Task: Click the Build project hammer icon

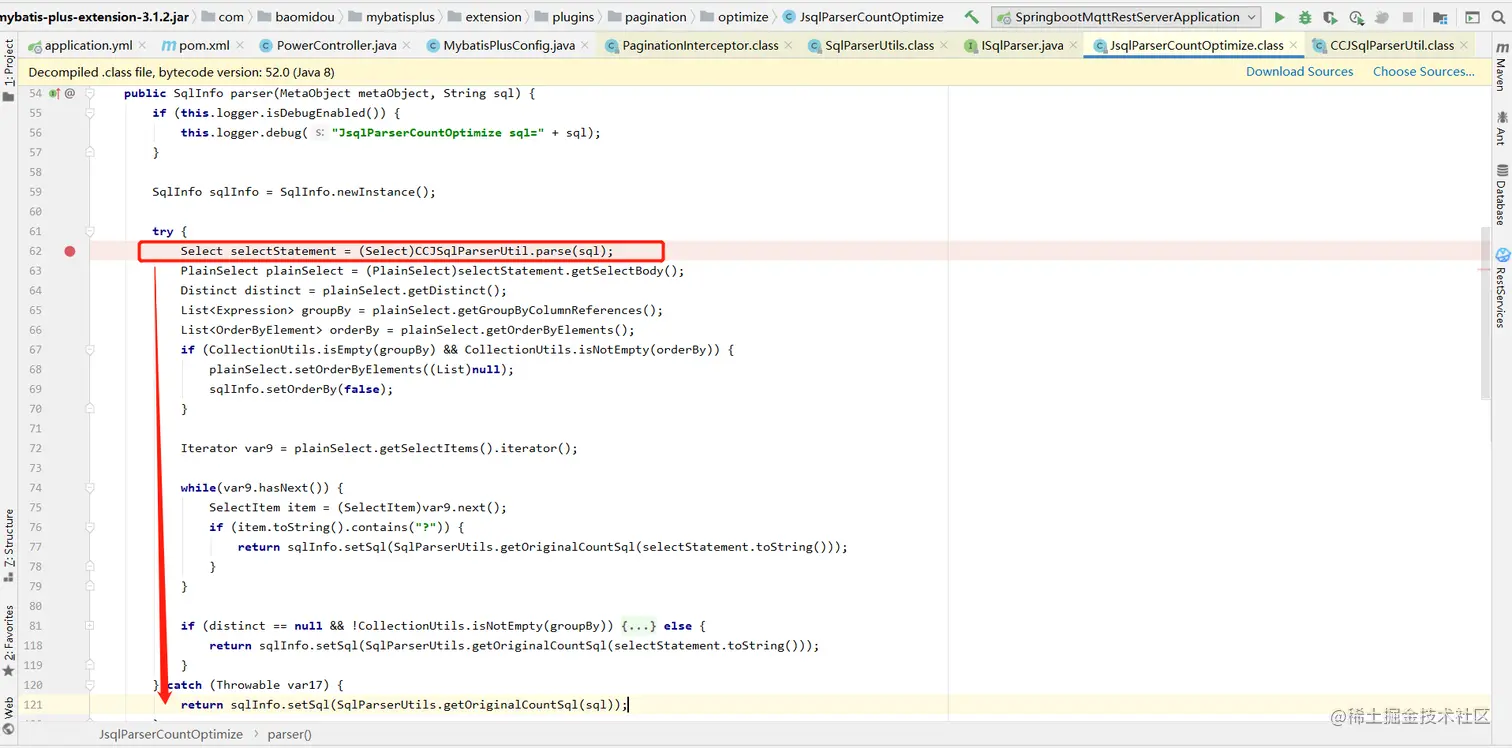Action: (x=971, y=17)
